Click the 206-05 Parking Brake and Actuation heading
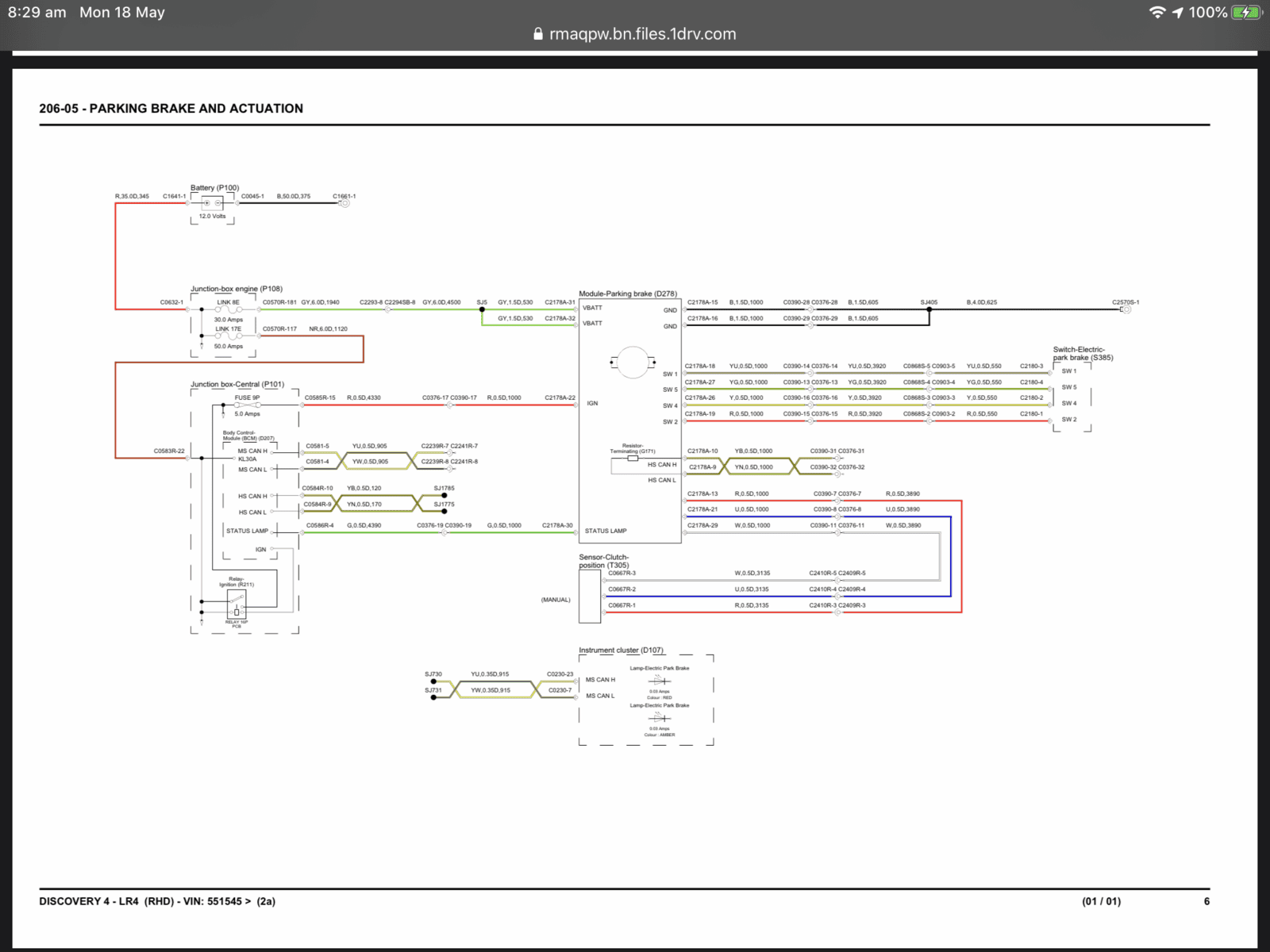1270x952 pixels. coord(171,109)
